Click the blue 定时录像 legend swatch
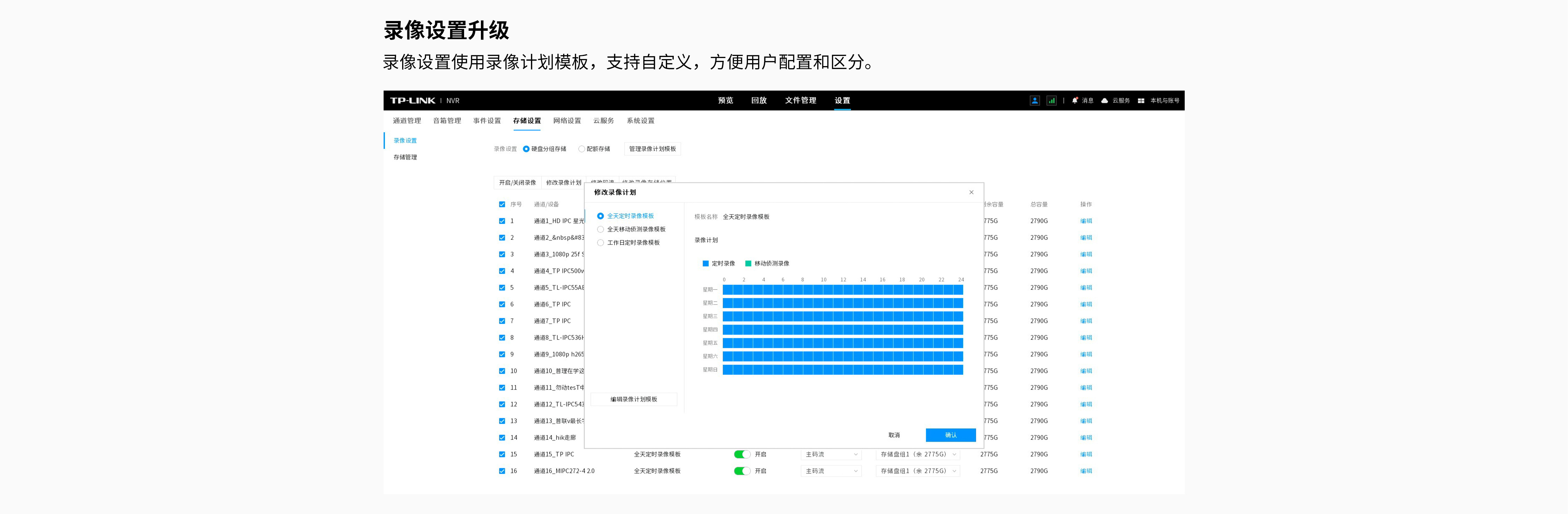Screen dimensions: 1568x514 tap(706, 263)
